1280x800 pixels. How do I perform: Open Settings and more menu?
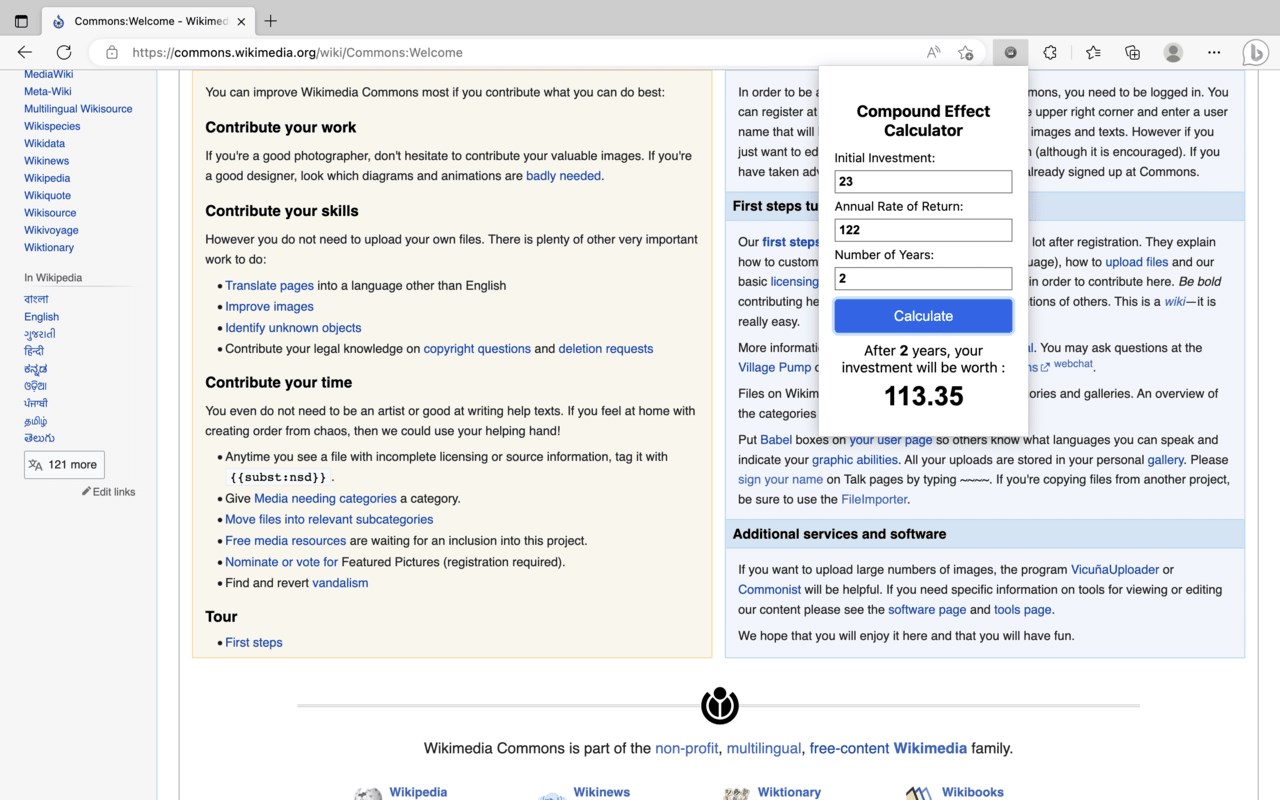coord(1214,52)
